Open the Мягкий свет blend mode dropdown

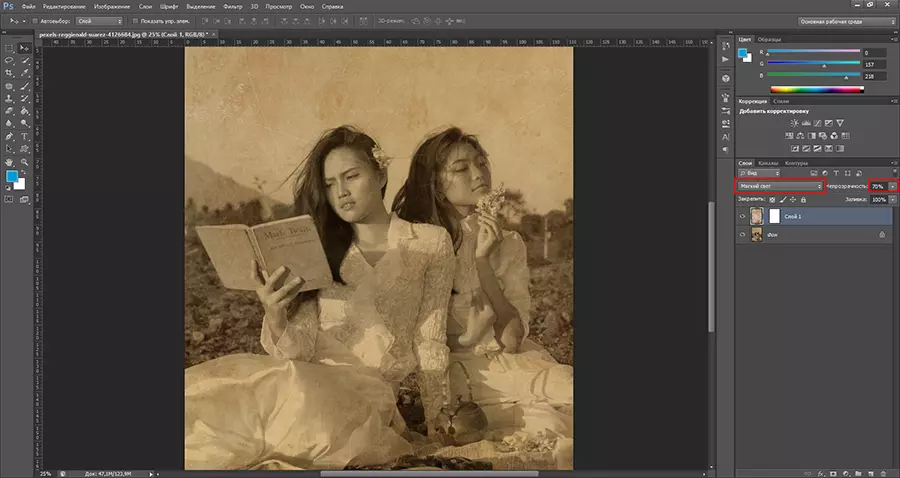click(x=779, y=186)
